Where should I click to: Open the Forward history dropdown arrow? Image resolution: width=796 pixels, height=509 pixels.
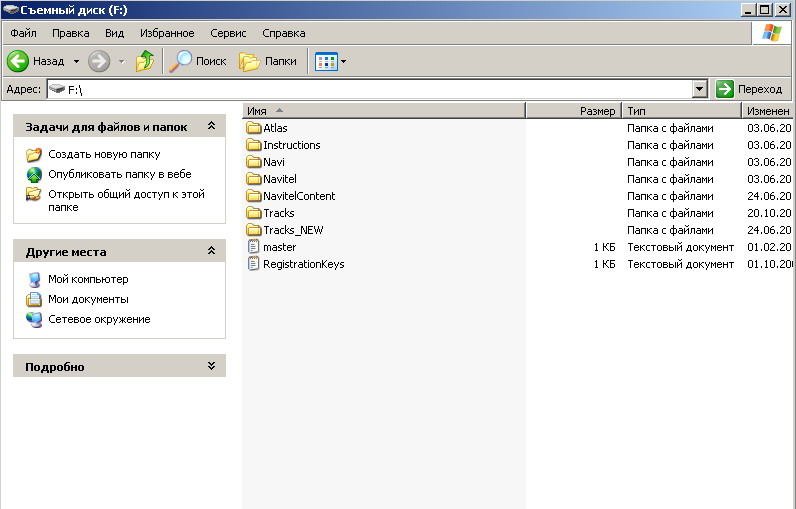point(121,61)
